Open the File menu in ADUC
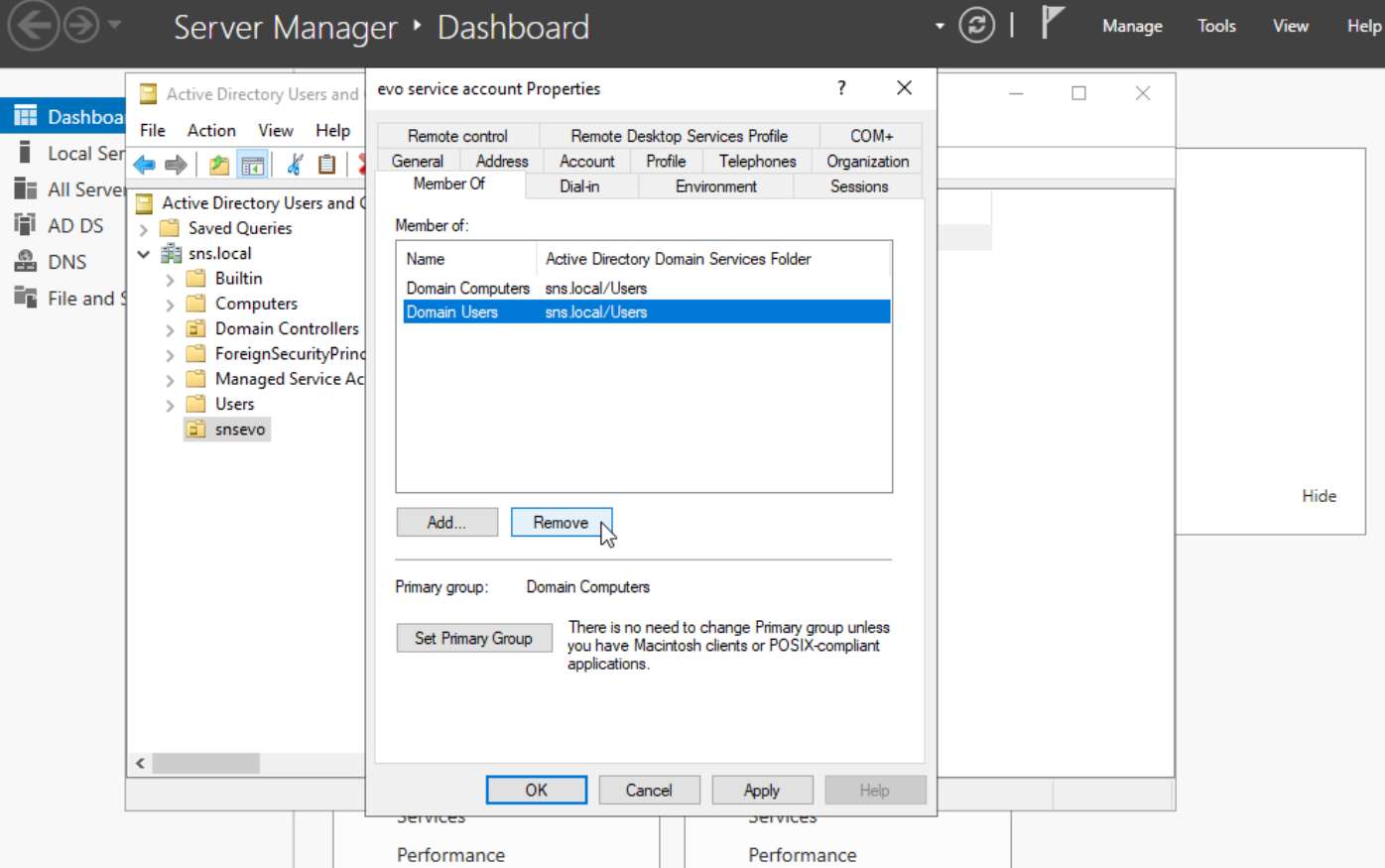 (x=153, y=130)
